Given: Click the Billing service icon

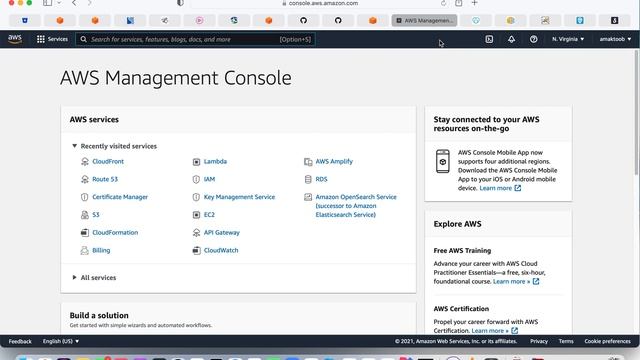Looking at the screenshot, I should point(84,251).
